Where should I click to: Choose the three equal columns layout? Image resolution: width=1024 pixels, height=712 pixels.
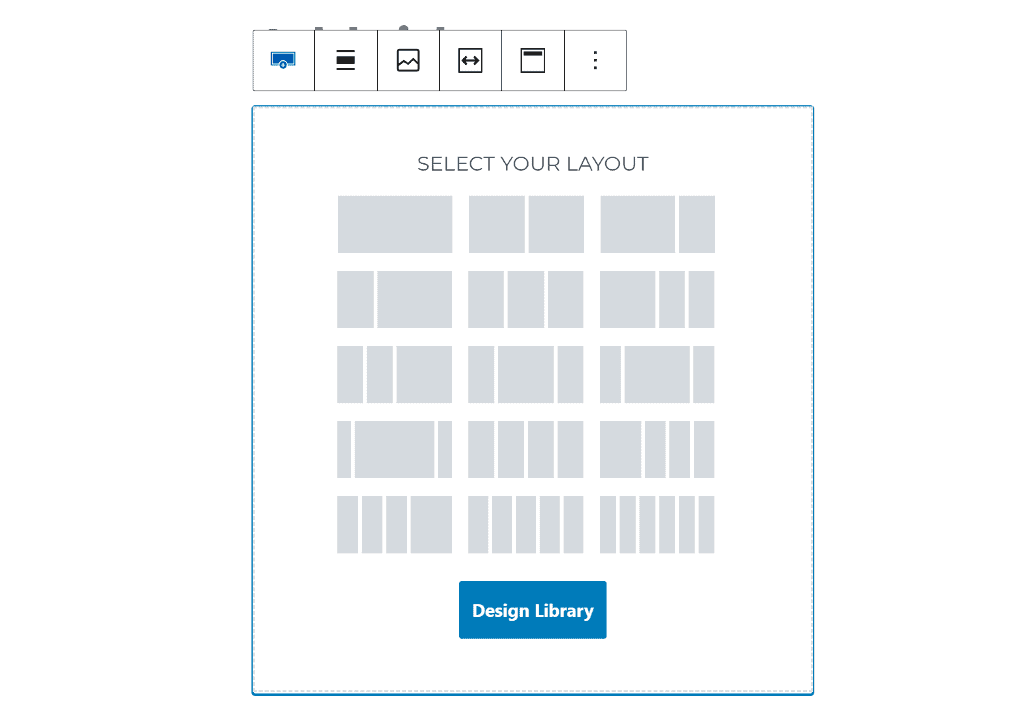pos(526,299)
